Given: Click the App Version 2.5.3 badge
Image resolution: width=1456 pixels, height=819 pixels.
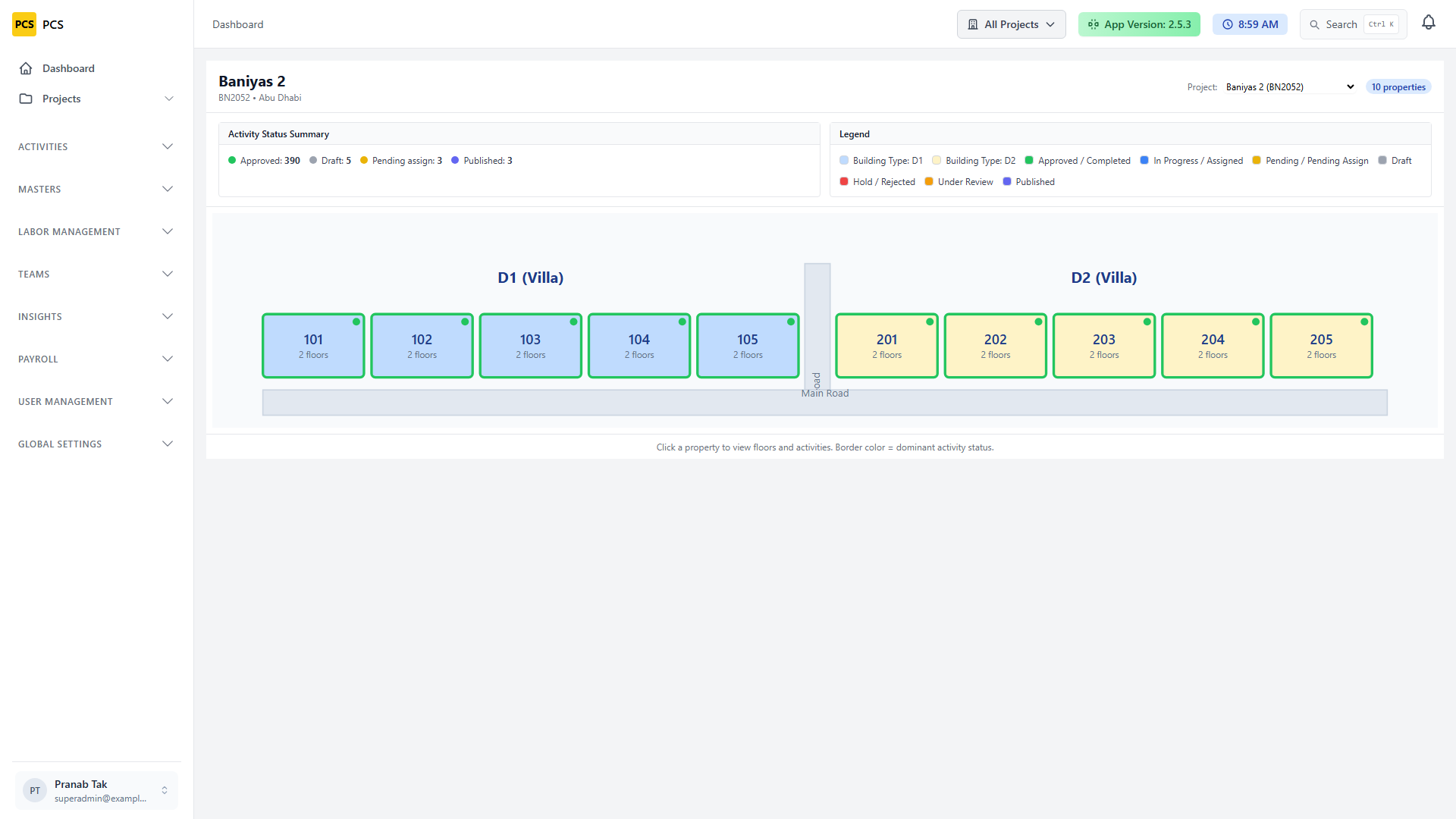Looking at the screenshot, I should pos(1139,24).
